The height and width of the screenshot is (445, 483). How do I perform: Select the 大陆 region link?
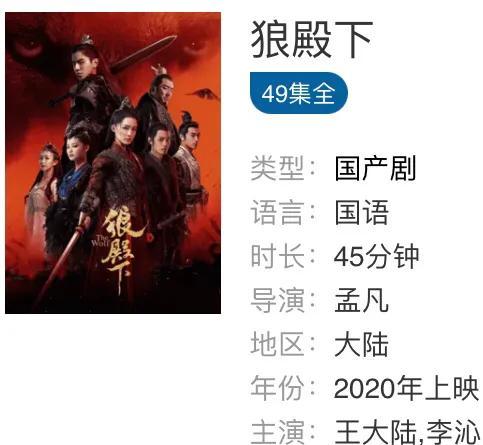point(362,344)
